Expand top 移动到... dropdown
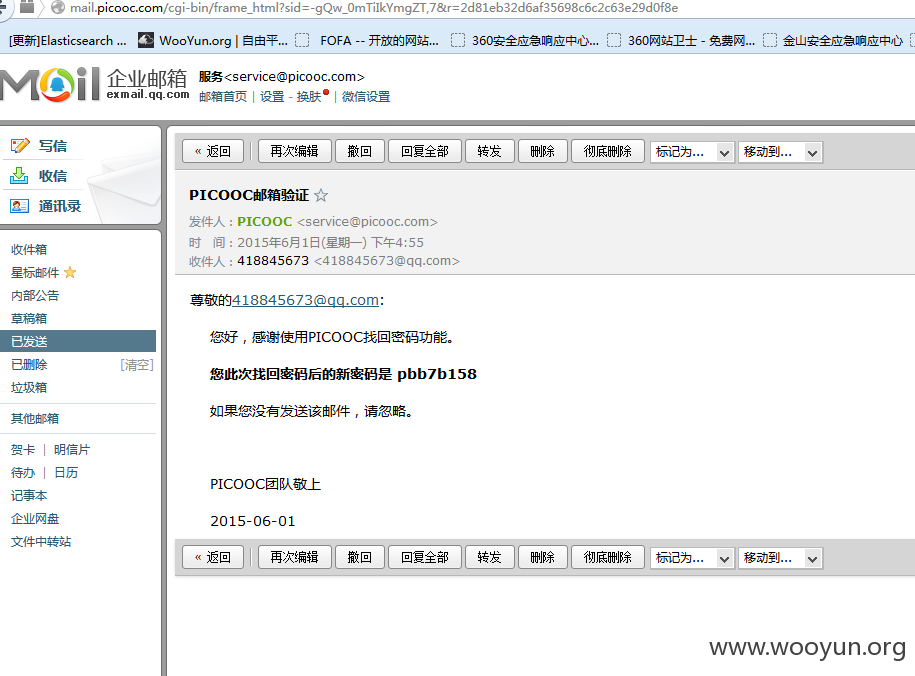 [780, 152]
